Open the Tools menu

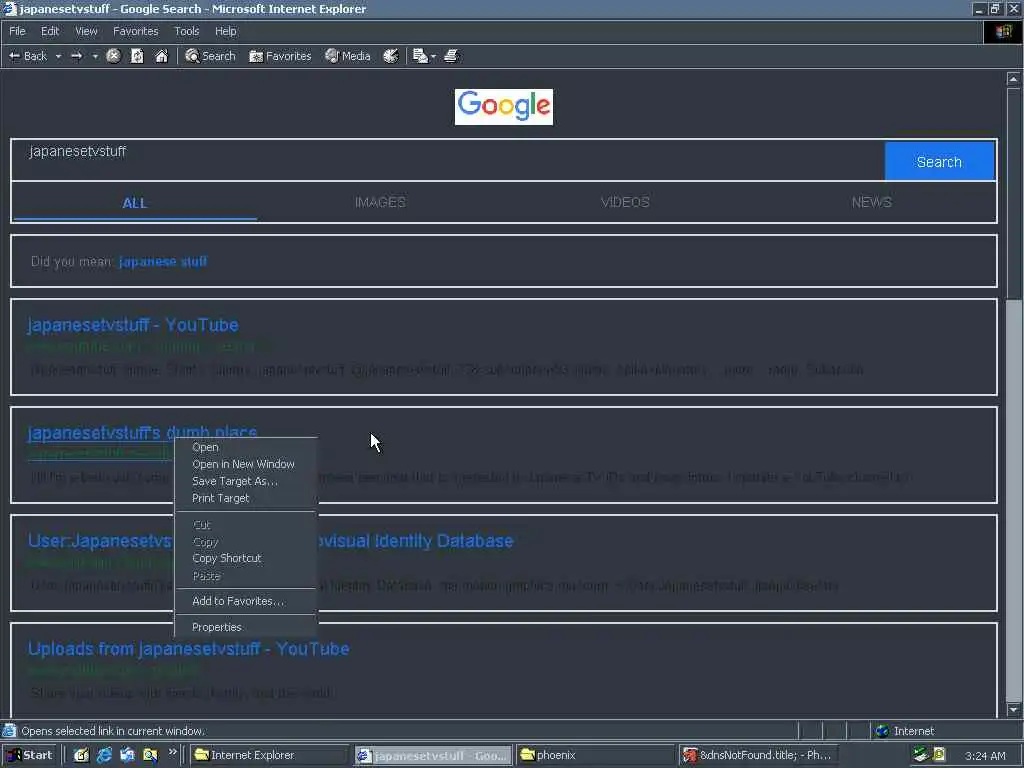186,31
